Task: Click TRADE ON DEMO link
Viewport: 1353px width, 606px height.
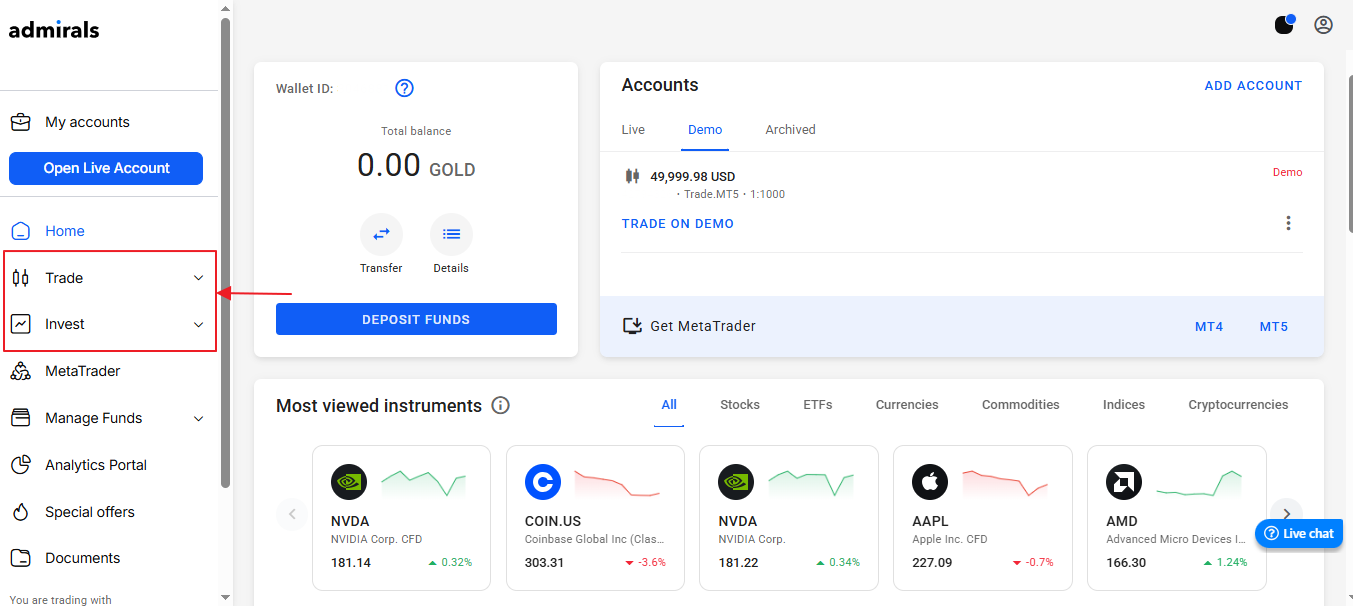Action: [x=678, y=224]
